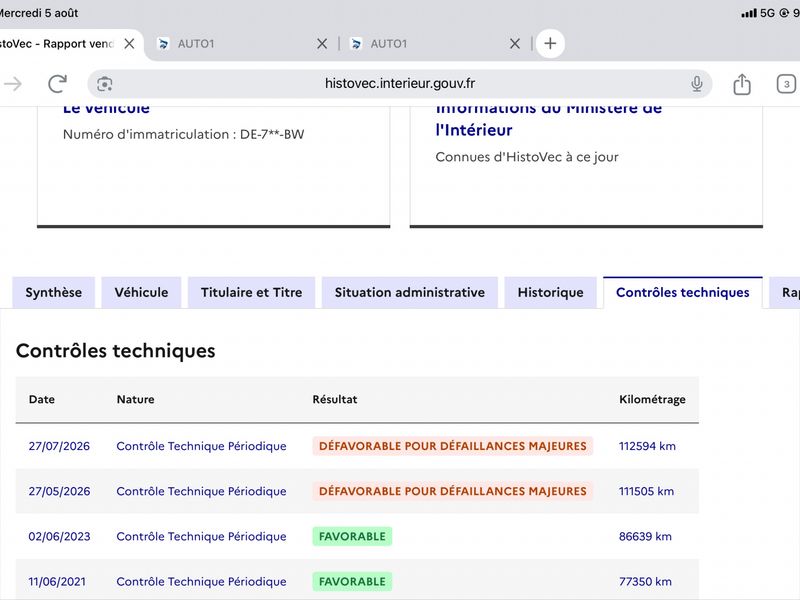Select the date 27/05/2026
Image resolution: width=800 pixels, height=600 pixels.
(x=59, y=491)
